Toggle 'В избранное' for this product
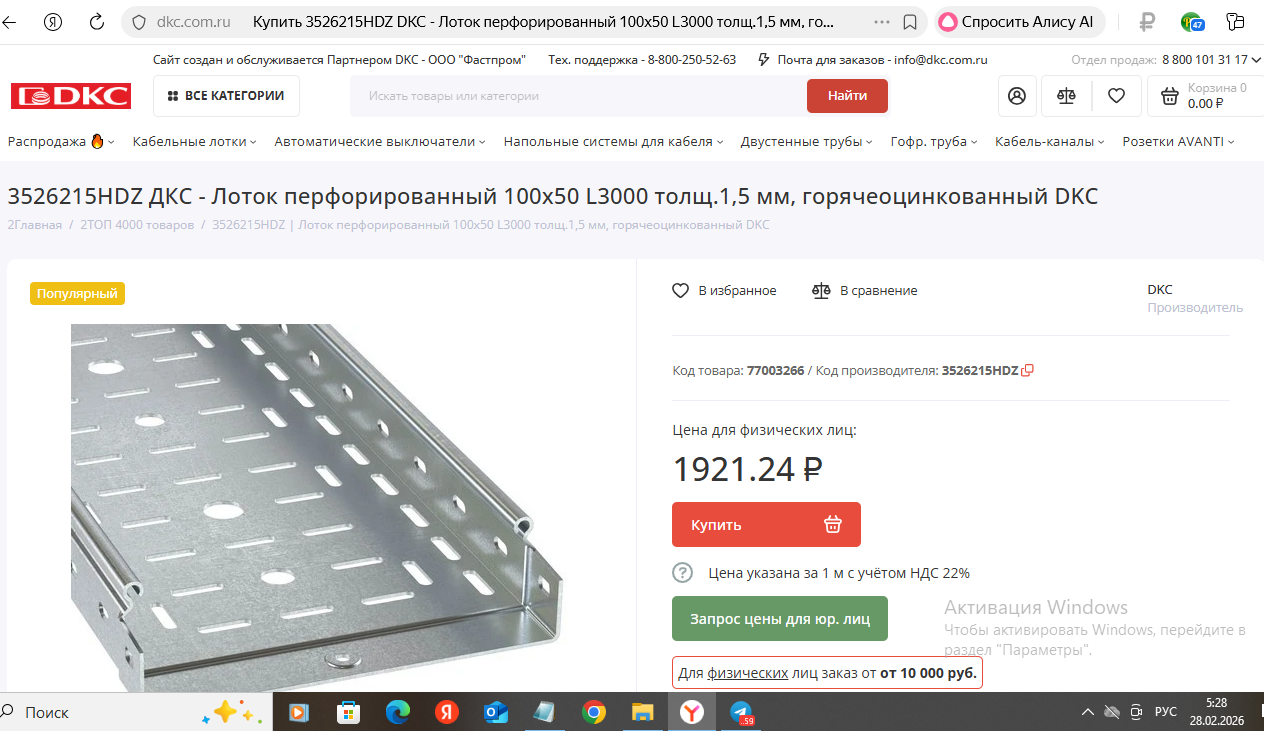 (724, 291)
